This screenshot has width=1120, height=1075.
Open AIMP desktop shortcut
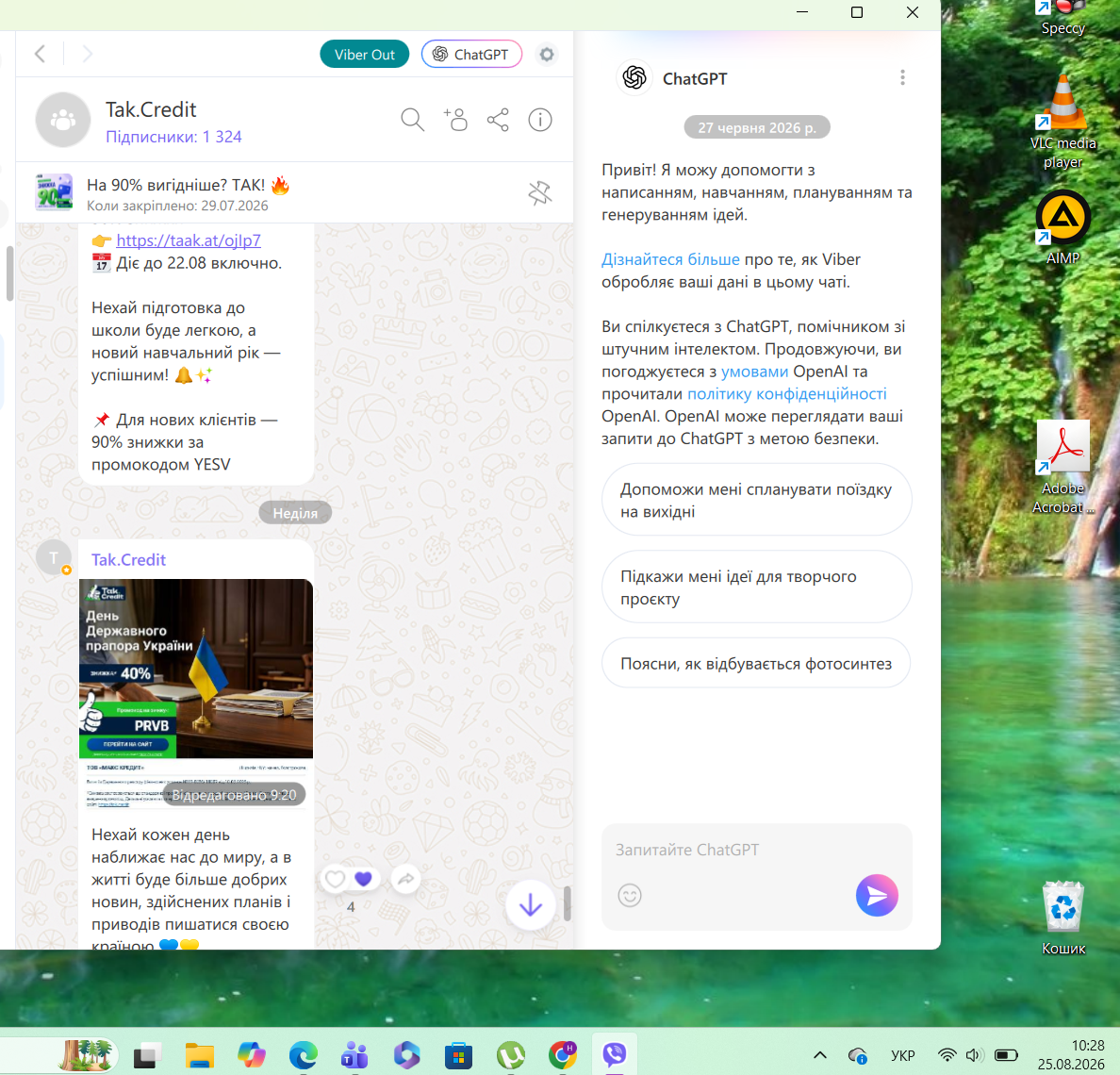pyautogui.click(x=1062, y=228)
